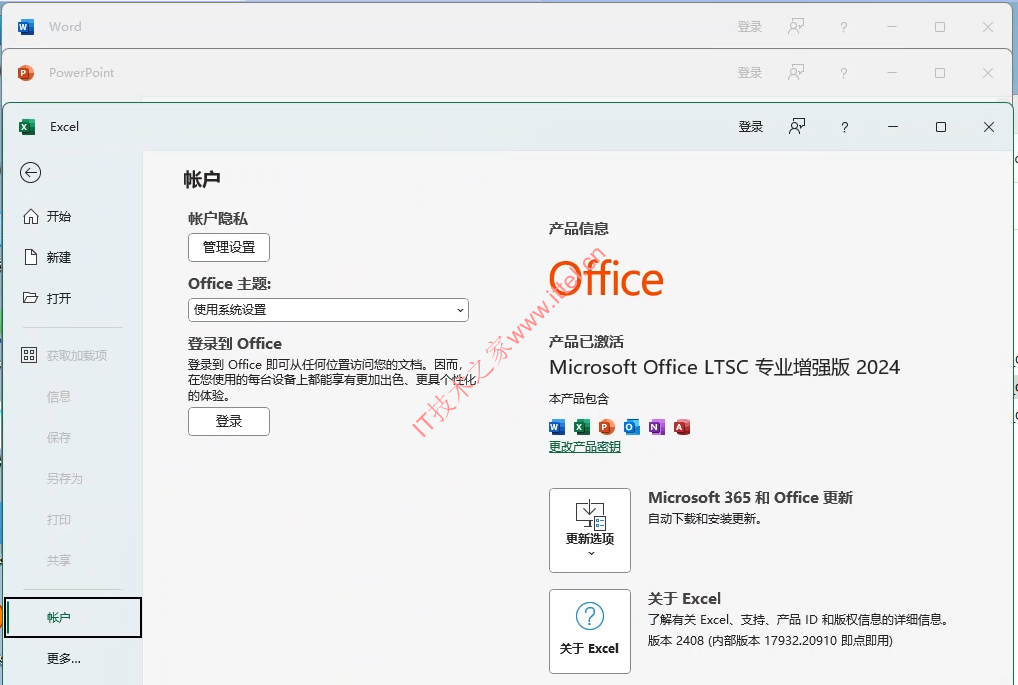Click the PowerPoint app icon in its title bar
Viewport: 1018px width, 685px height.
(26, 73)
